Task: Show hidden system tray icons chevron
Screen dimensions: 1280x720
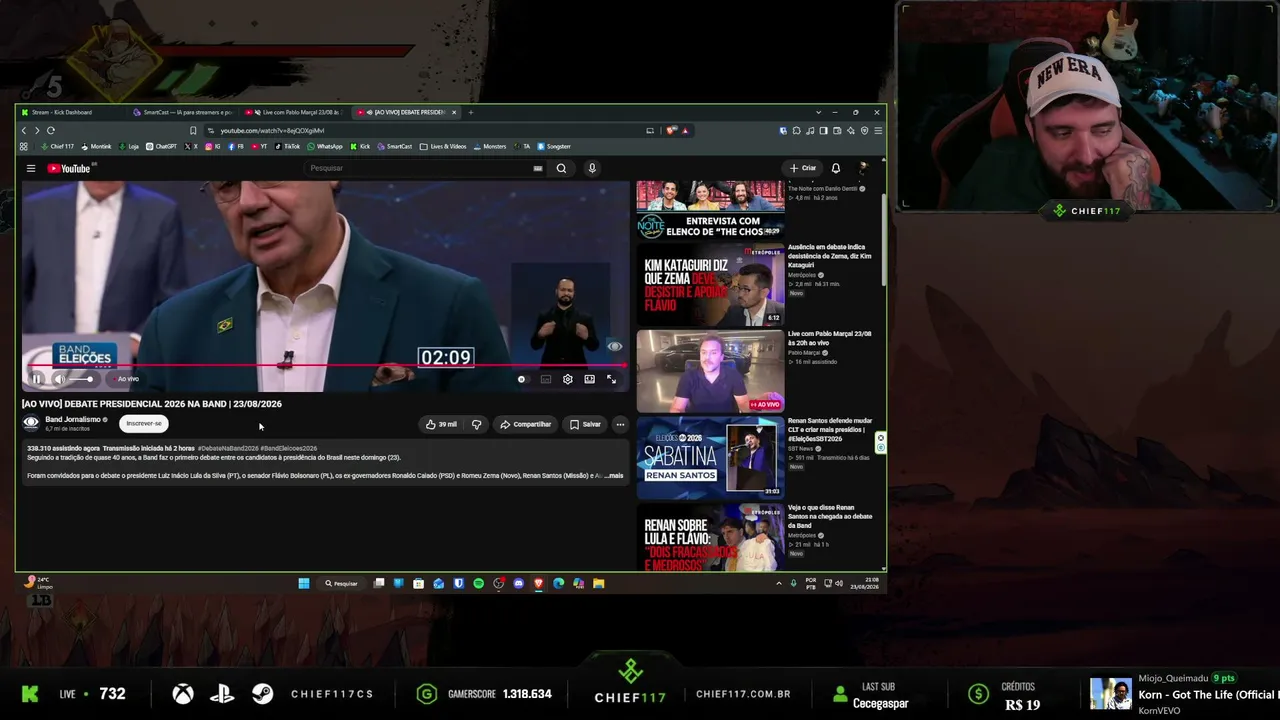Action: point(779,583)
